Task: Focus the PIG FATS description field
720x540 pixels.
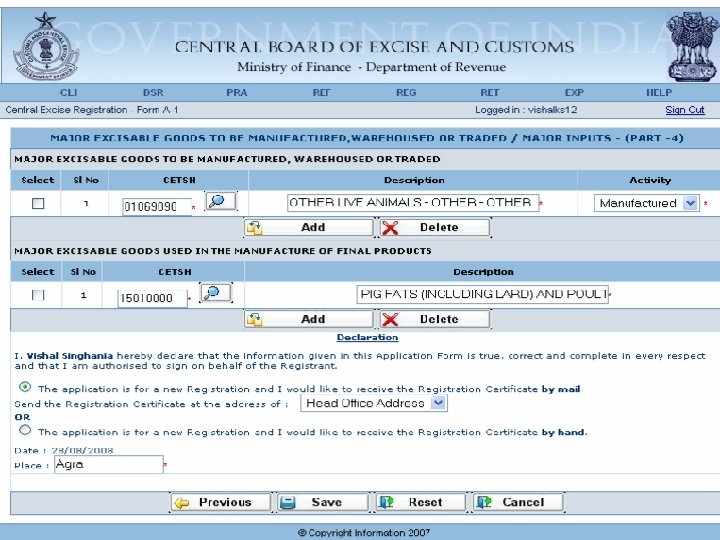Action: coord(483,294)
